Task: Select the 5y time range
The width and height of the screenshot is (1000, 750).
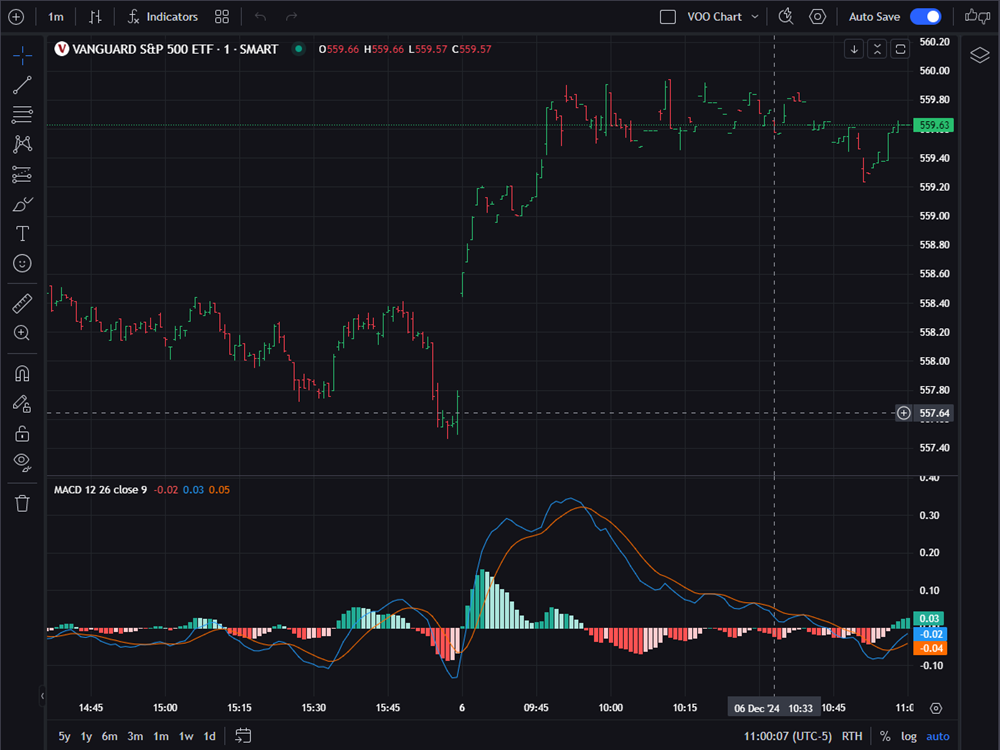Action: click(64, 736)
